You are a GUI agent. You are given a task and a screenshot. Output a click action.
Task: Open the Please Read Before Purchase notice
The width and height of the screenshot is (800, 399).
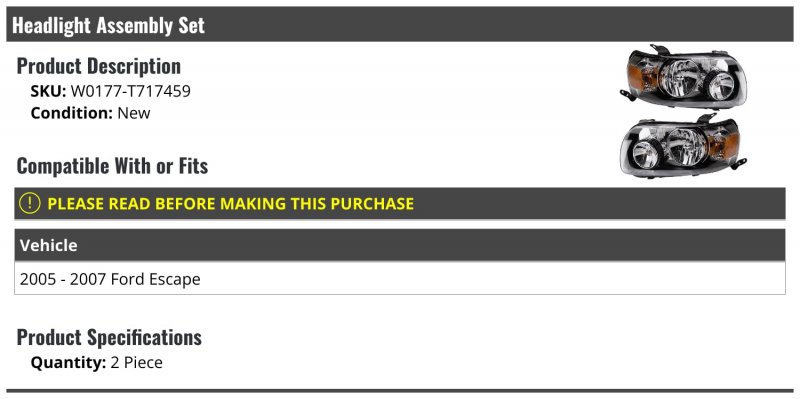(399, 203)
